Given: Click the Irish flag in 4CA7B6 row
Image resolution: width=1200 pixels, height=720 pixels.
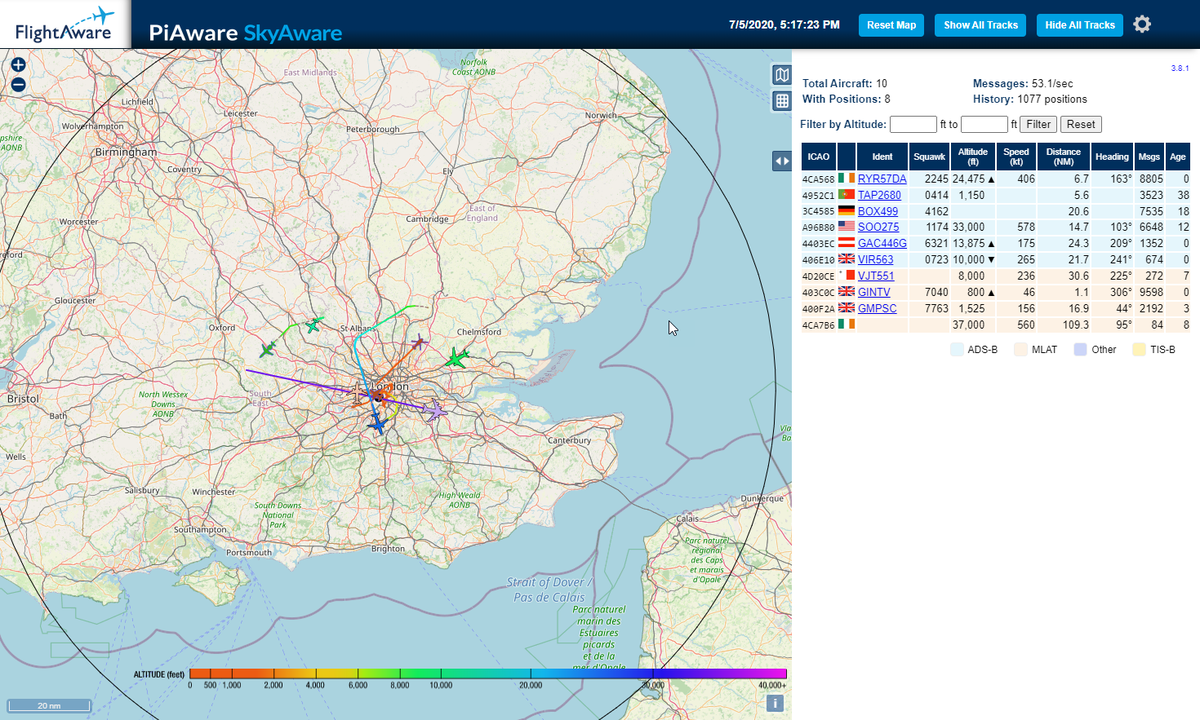Looking at the screenshot, I should 846,324.
